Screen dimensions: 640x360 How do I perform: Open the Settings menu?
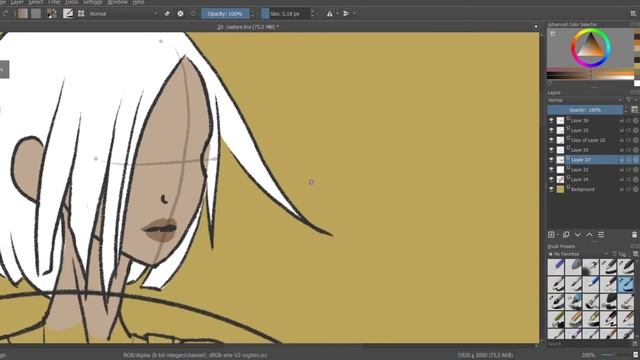click(x=93, y=2)
